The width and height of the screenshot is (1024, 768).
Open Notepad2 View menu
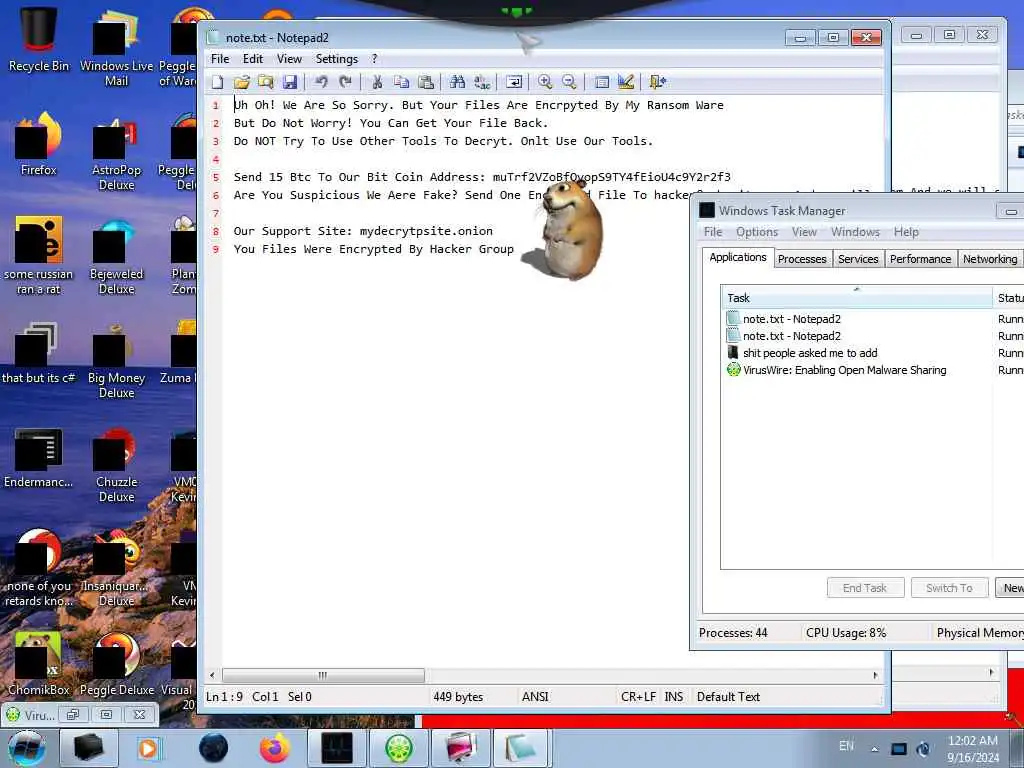tap(289, 59)
